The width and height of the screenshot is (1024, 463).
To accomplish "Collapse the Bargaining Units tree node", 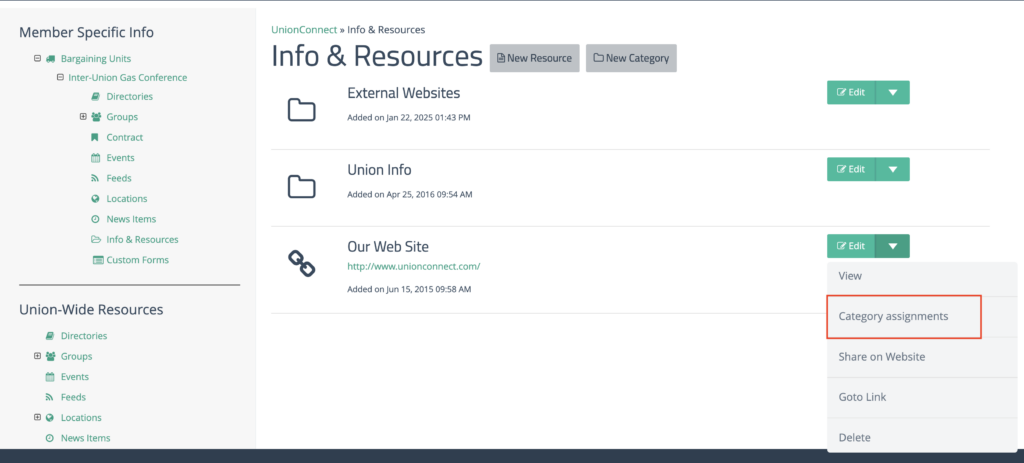I will 37,59.
